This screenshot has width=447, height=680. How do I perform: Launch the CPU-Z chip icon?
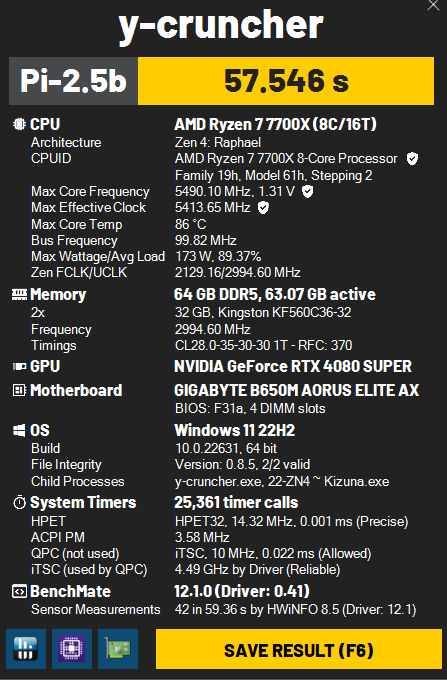pyautogui.click(x=72, y=648)
